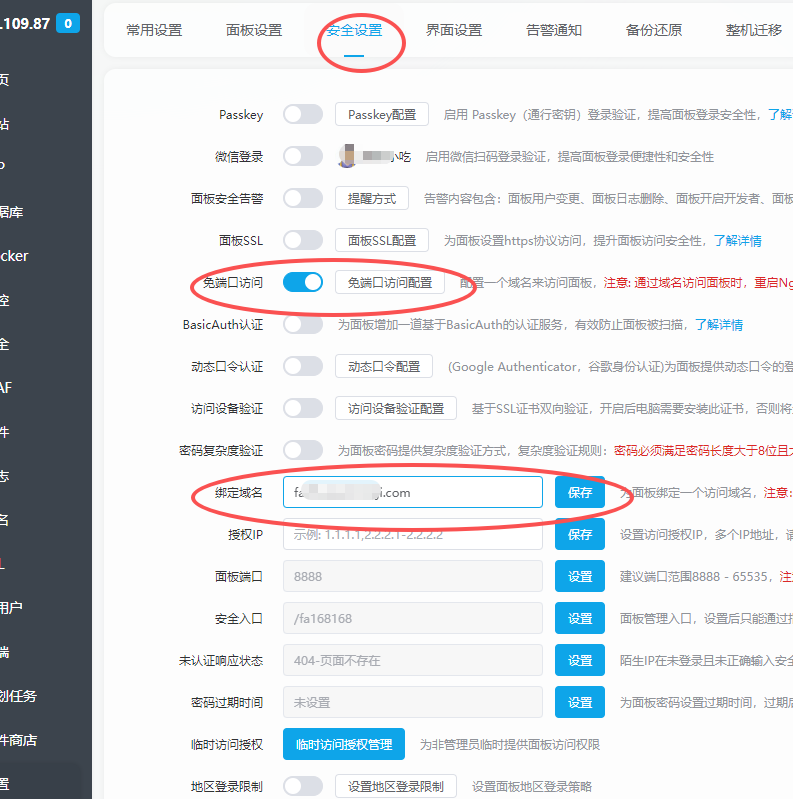793x799 pixels.
Task: Open the 面板SSL配置 button
Action: click(382, 240)
